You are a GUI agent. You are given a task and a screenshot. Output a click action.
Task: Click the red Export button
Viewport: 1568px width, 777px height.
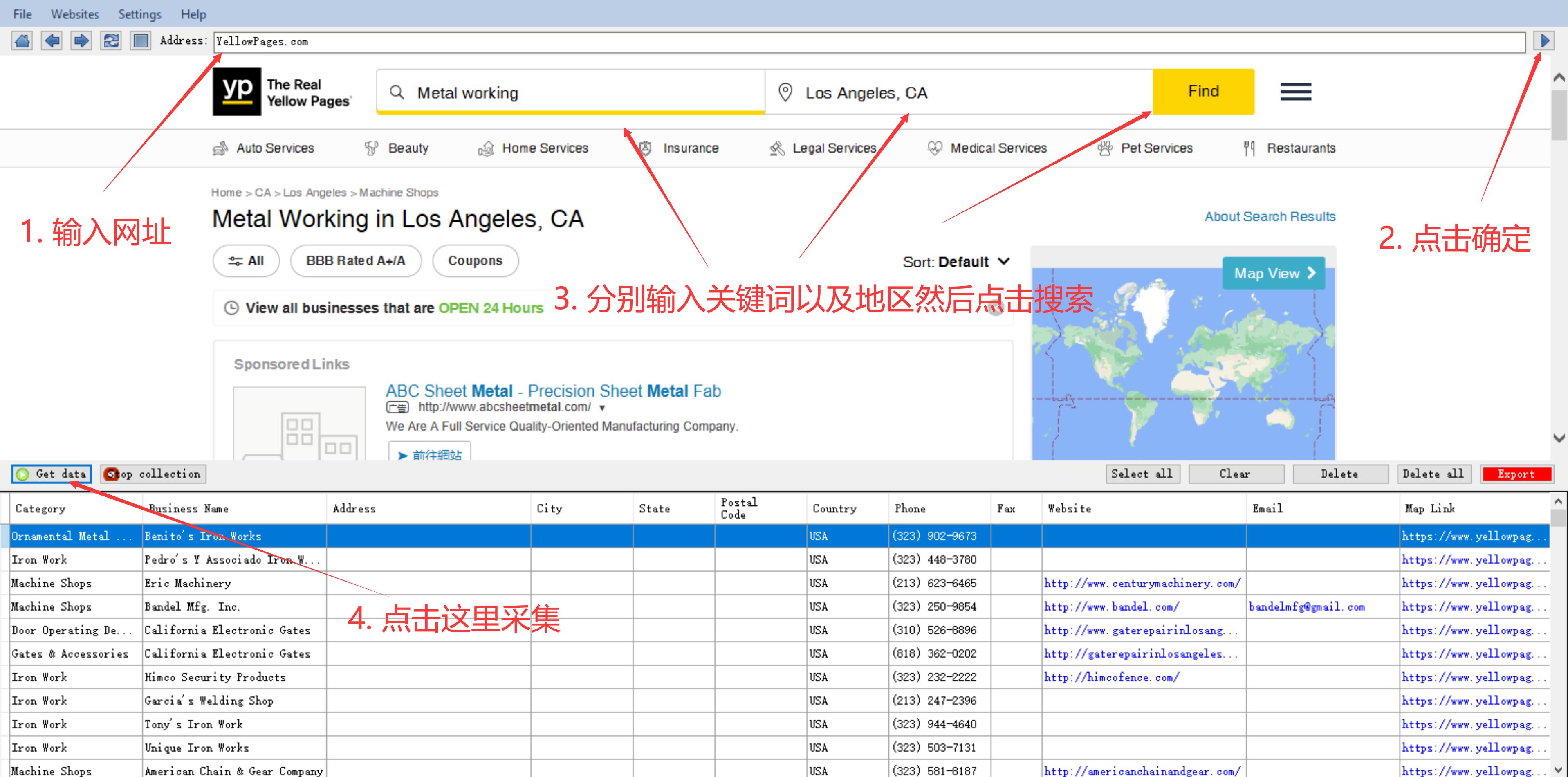tap(1517, 474)
